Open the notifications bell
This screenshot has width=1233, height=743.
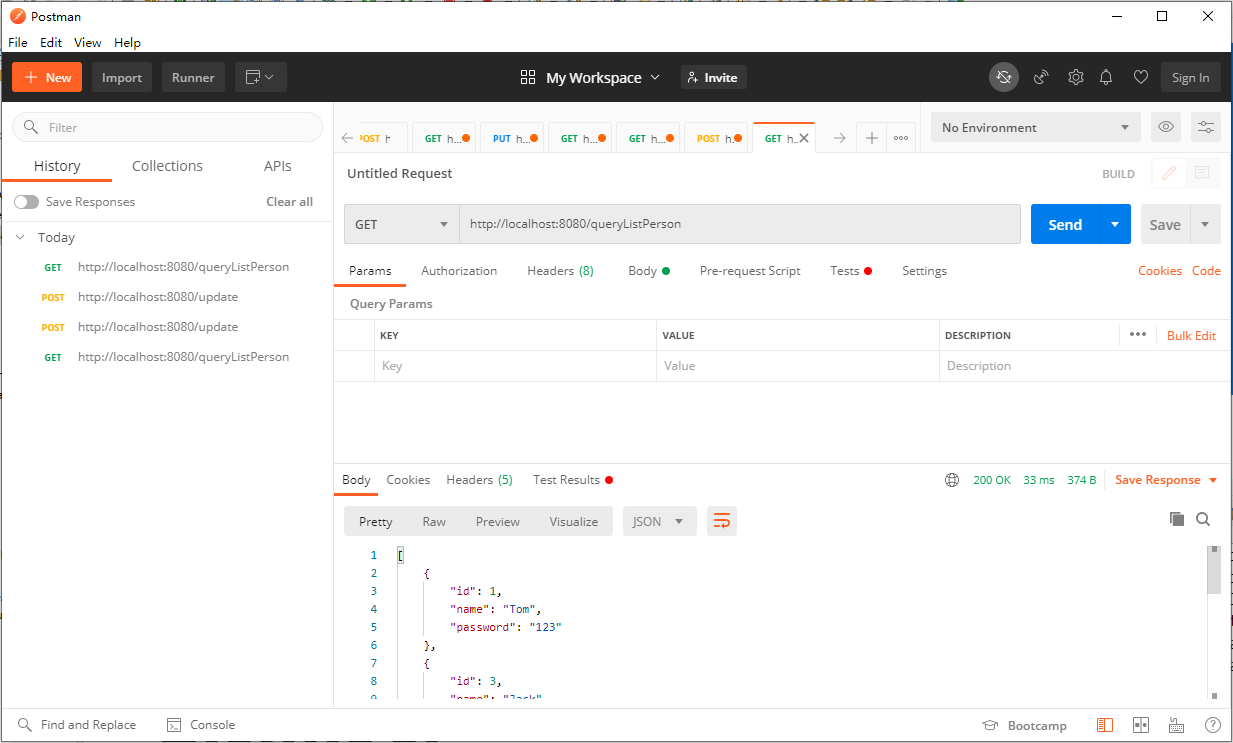pos(1106,77)
